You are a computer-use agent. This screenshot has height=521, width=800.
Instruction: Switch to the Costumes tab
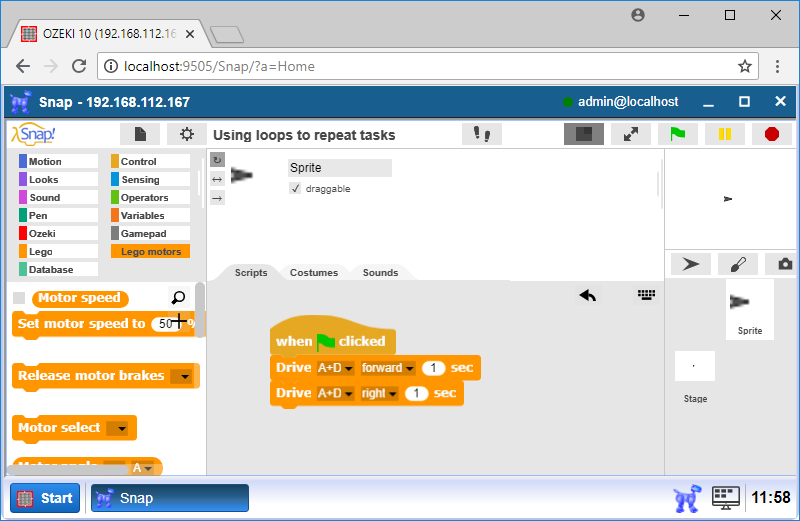[x=314, y=272]
